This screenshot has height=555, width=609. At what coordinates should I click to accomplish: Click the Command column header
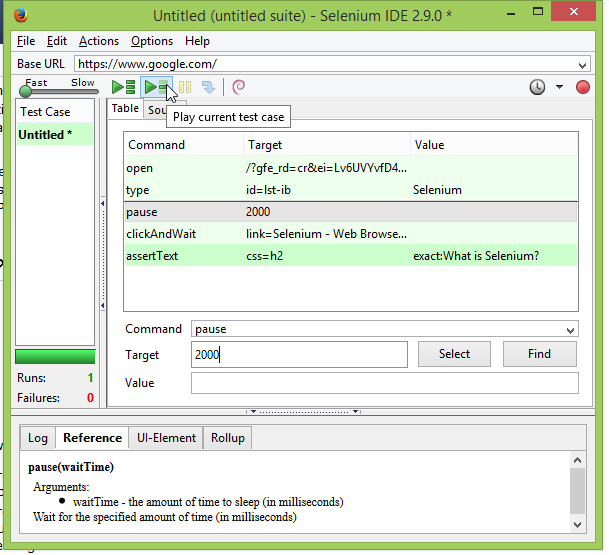click(x=184, y=145)
